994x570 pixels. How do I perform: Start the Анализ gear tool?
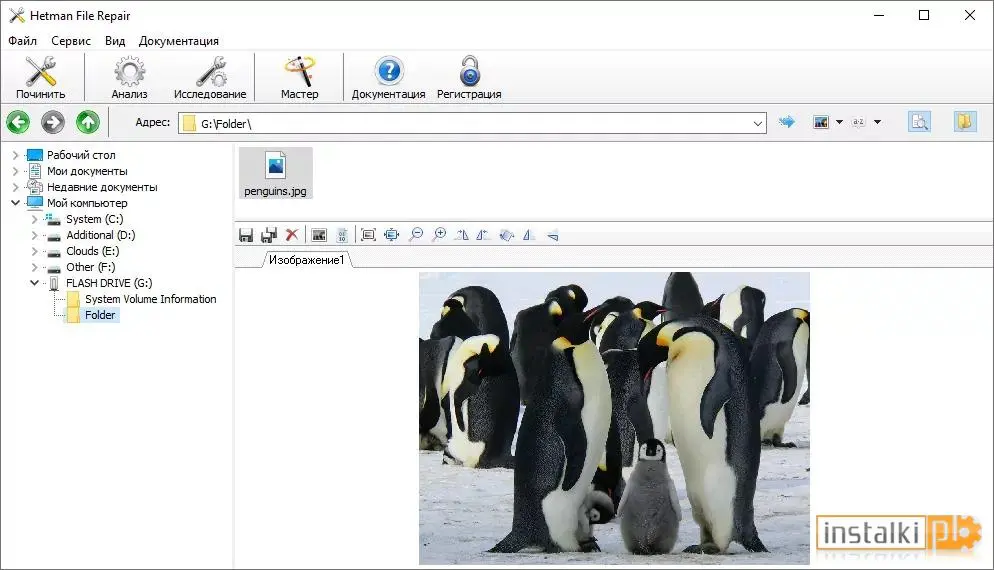[129, 77]
